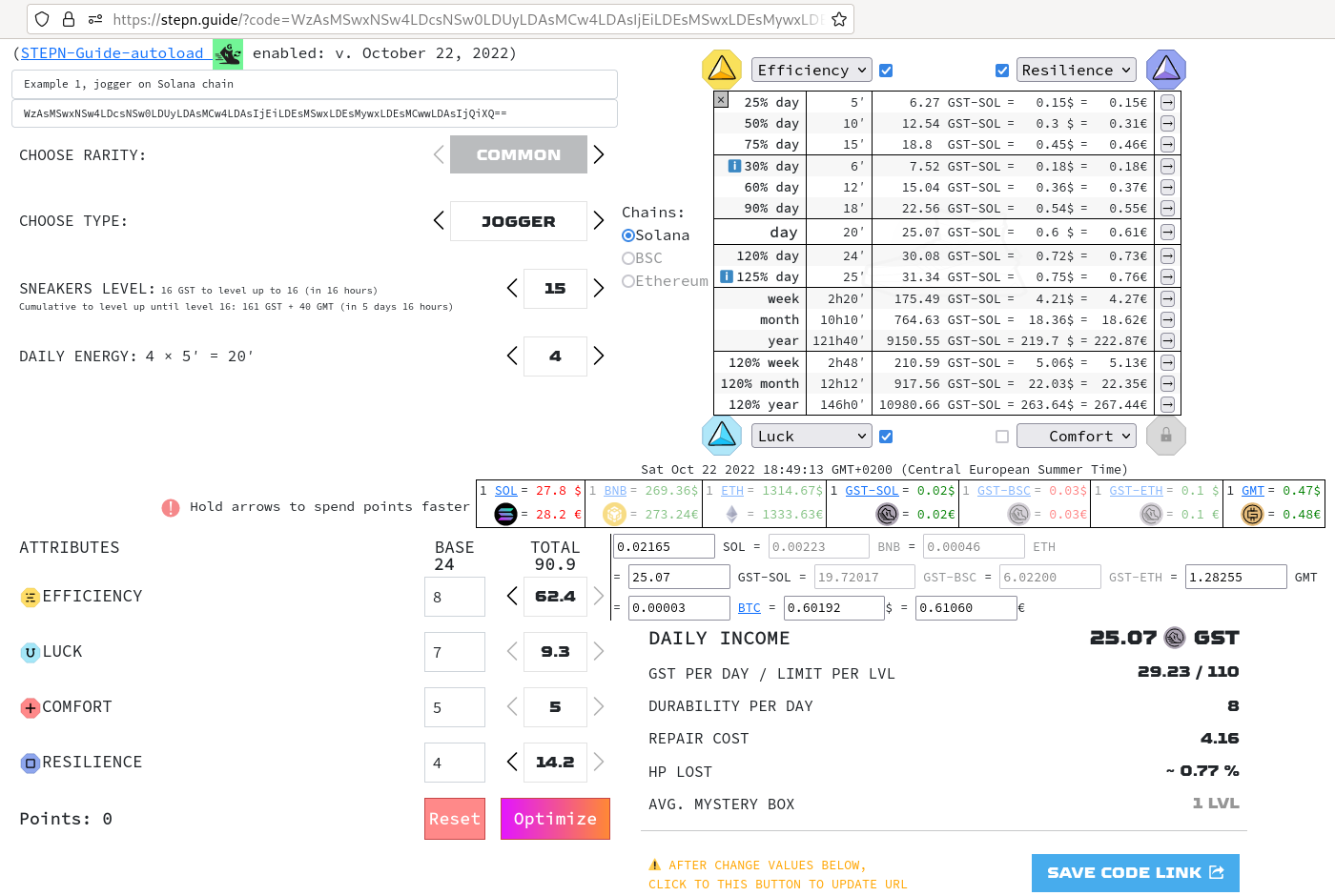Click the BNB coin icon in the price bar
Screen dimensions: 1335x896
pos(615,514)
